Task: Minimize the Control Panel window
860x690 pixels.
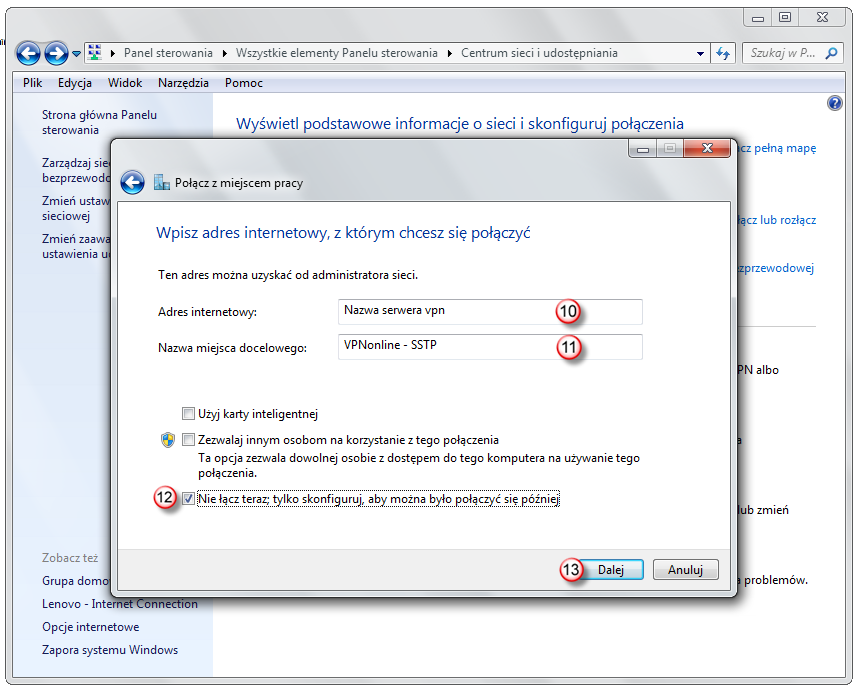Action: (757, 18)
